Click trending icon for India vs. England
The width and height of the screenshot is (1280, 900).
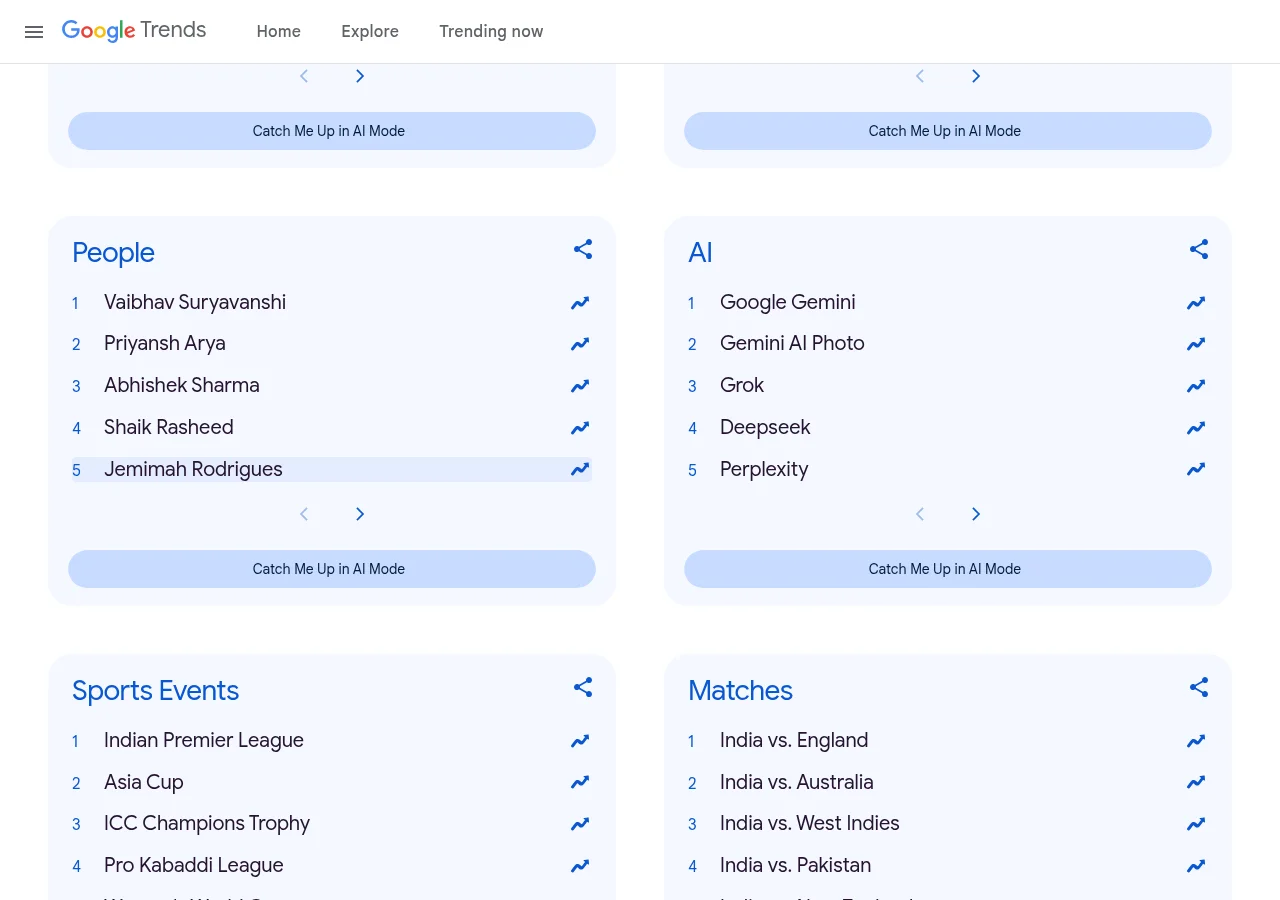point(1196,741)
